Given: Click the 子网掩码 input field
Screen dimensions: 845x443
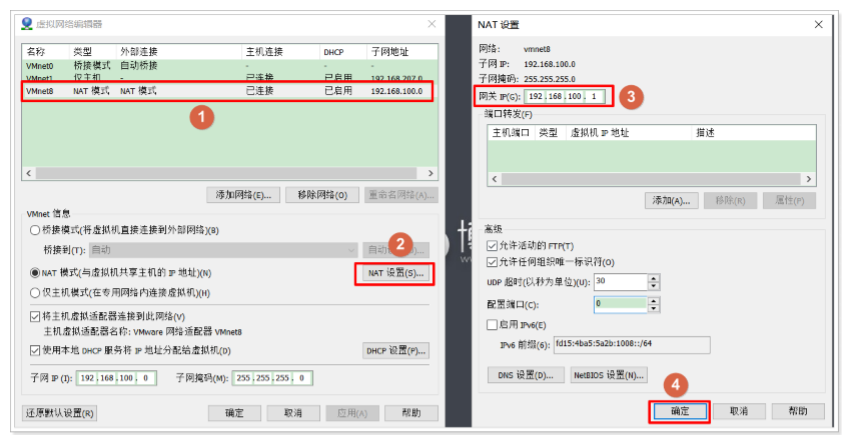Looking at the screenshot, I should point(272,378).
